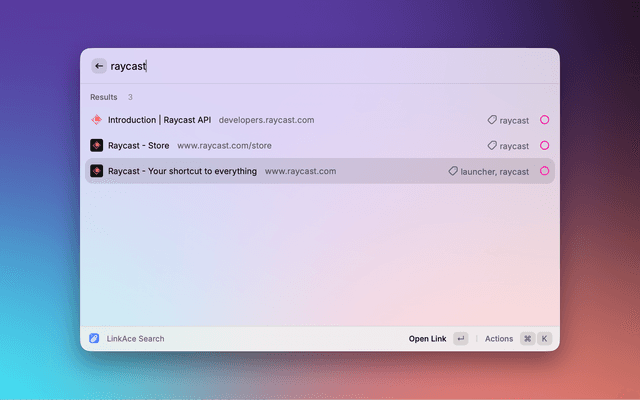Click pink circle in 'Your shortcut to everything' row
Image resolution: width=640 pixels, height=400 pixels.
tap(544, 171)
